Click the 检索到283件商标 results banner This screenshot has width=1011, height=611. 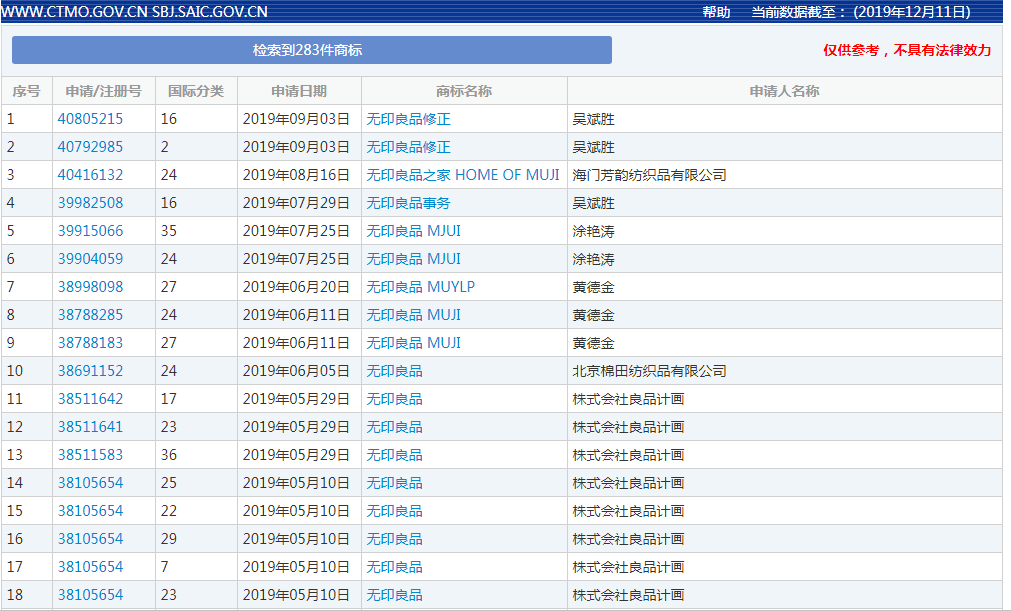(x=311, y=50)
